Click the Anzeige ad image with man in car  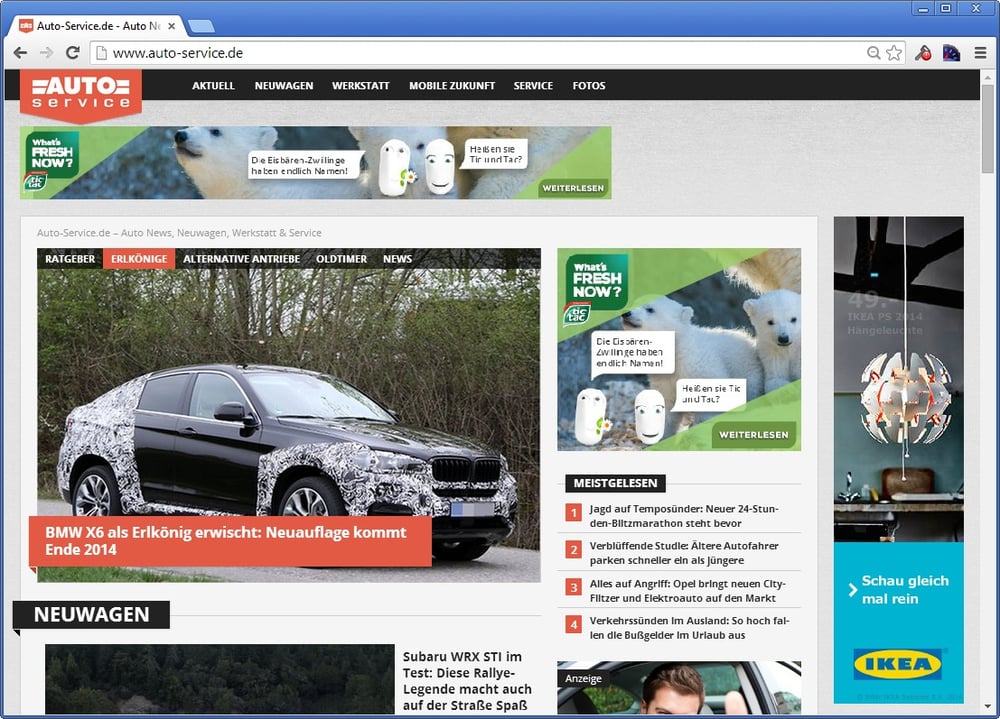679,688
